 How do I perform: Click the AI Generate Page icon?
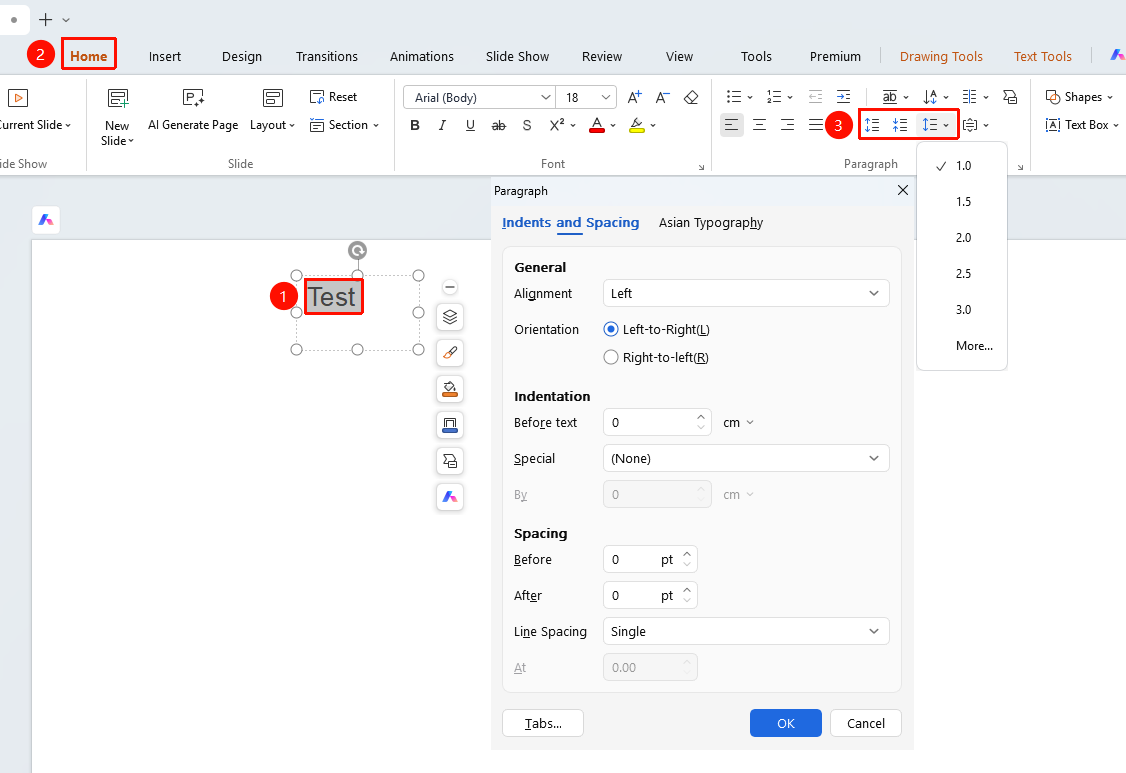click(193, 98)
